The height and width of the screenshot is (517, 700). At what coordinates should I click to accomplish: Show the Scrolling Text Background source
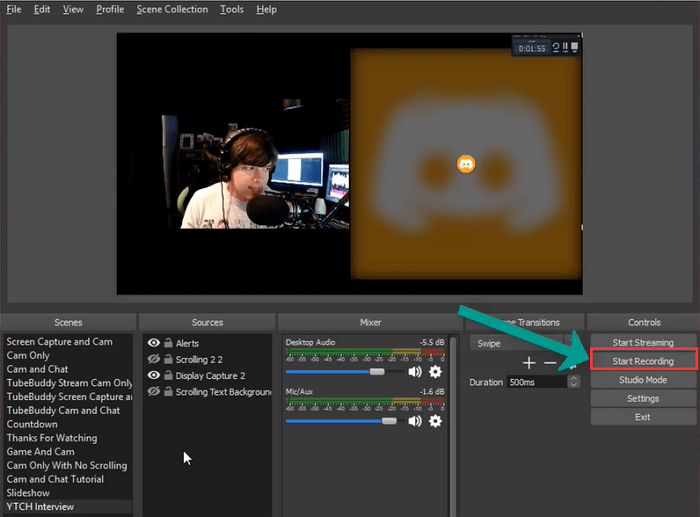(x=153, y=392)
